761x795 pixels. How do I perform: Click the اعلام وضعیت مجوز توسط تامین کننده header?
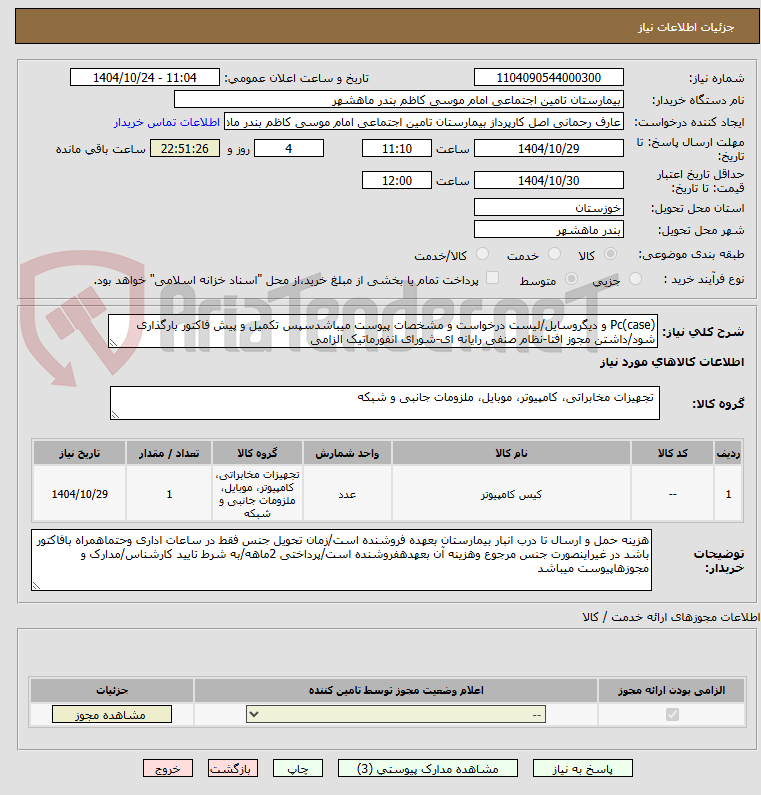[x=396, y=691]
